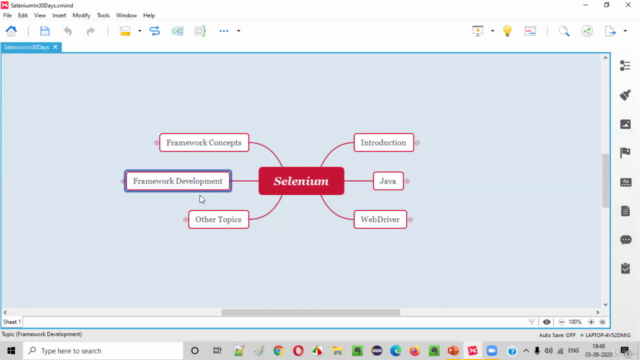Select the Introduction topic
The image size is (640, 360).
pyautogui.click(x=384, y=142)
